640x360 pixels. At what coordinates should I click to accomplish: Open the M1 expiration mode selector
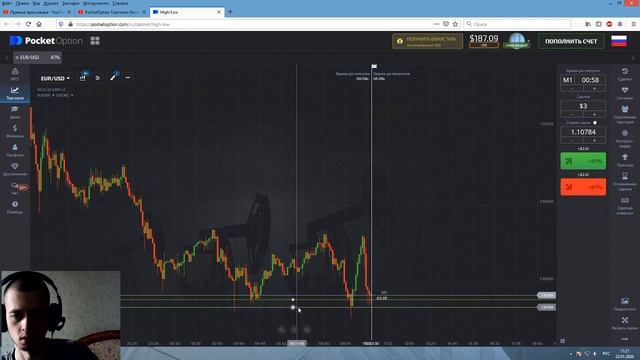click(x=567, y=80)
